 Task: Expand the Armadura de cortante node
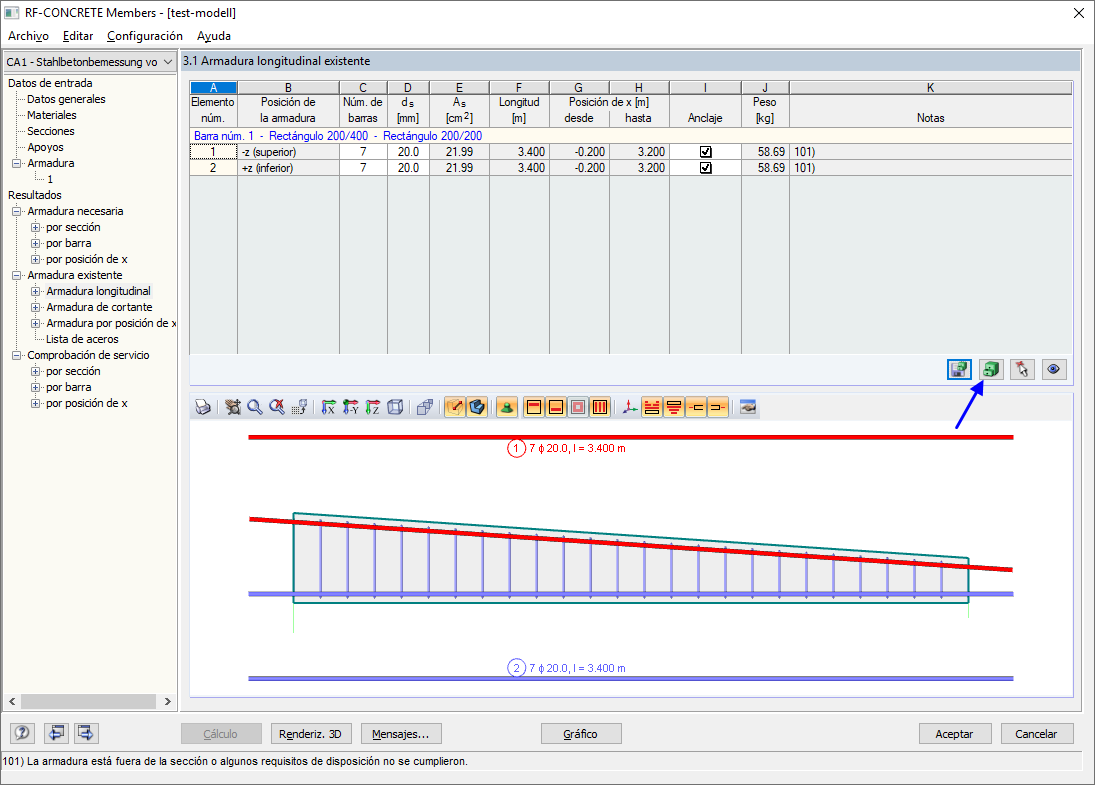(x=35, y=308)
